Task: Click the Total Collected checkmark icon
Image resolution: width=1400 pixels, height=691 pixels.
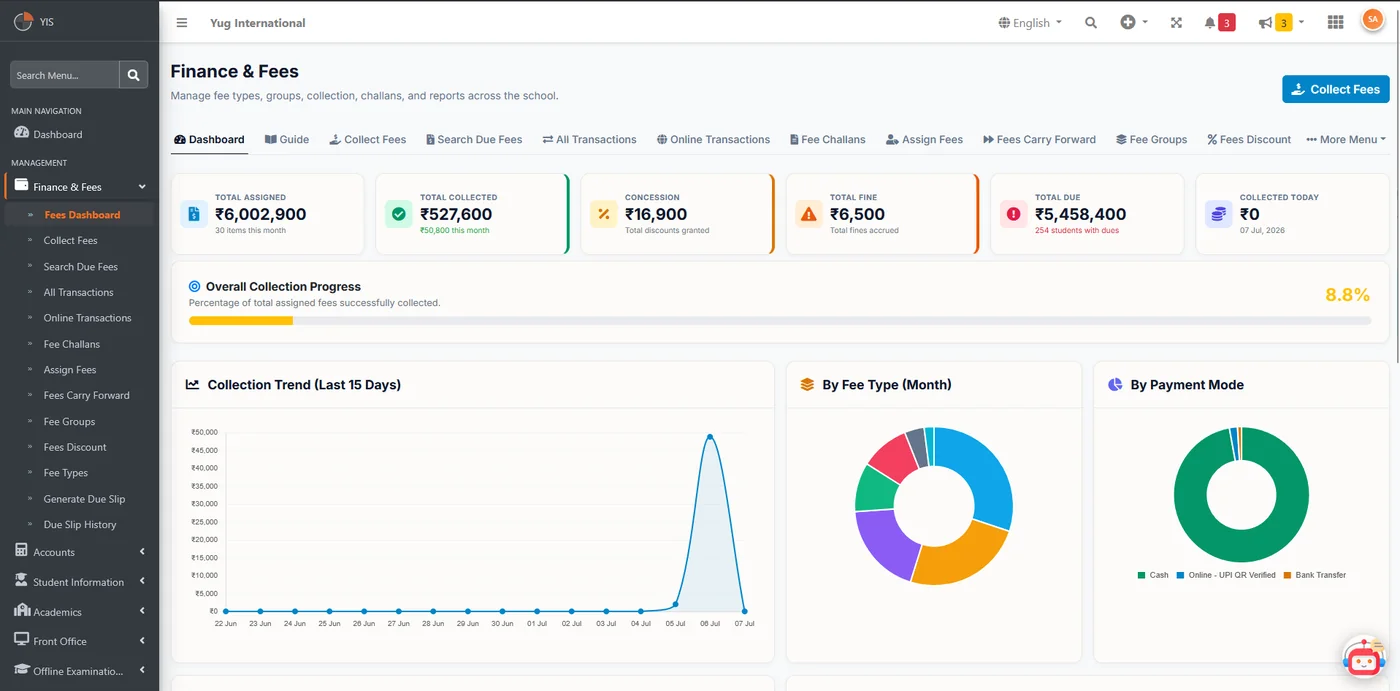Action: (x=399, y=214)
